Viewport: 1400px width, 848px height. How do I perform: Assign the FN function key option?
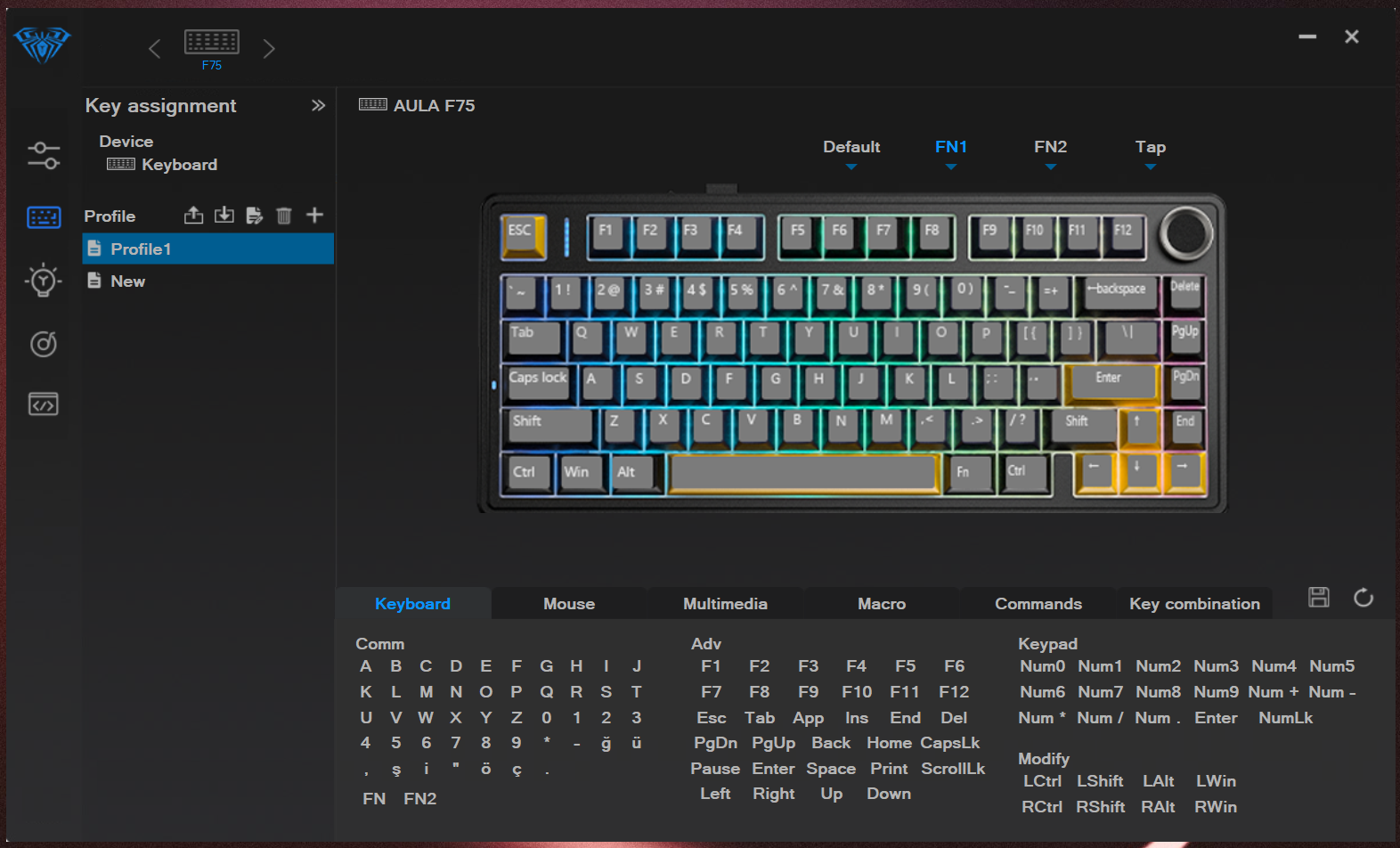coord(374,799)
